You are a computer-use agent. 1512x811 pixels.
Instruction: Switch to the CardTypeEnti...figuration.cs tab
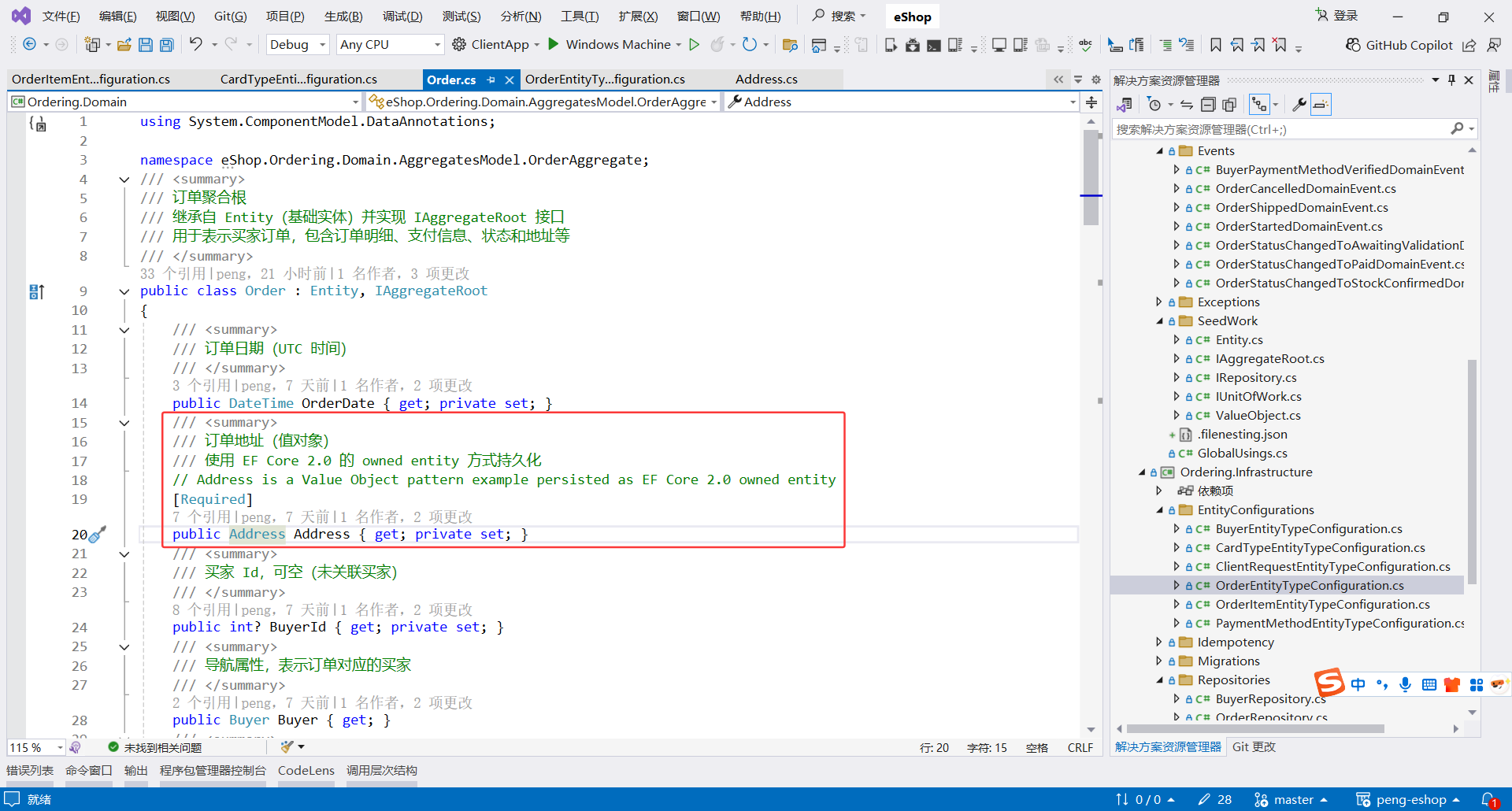click(298, 80)
